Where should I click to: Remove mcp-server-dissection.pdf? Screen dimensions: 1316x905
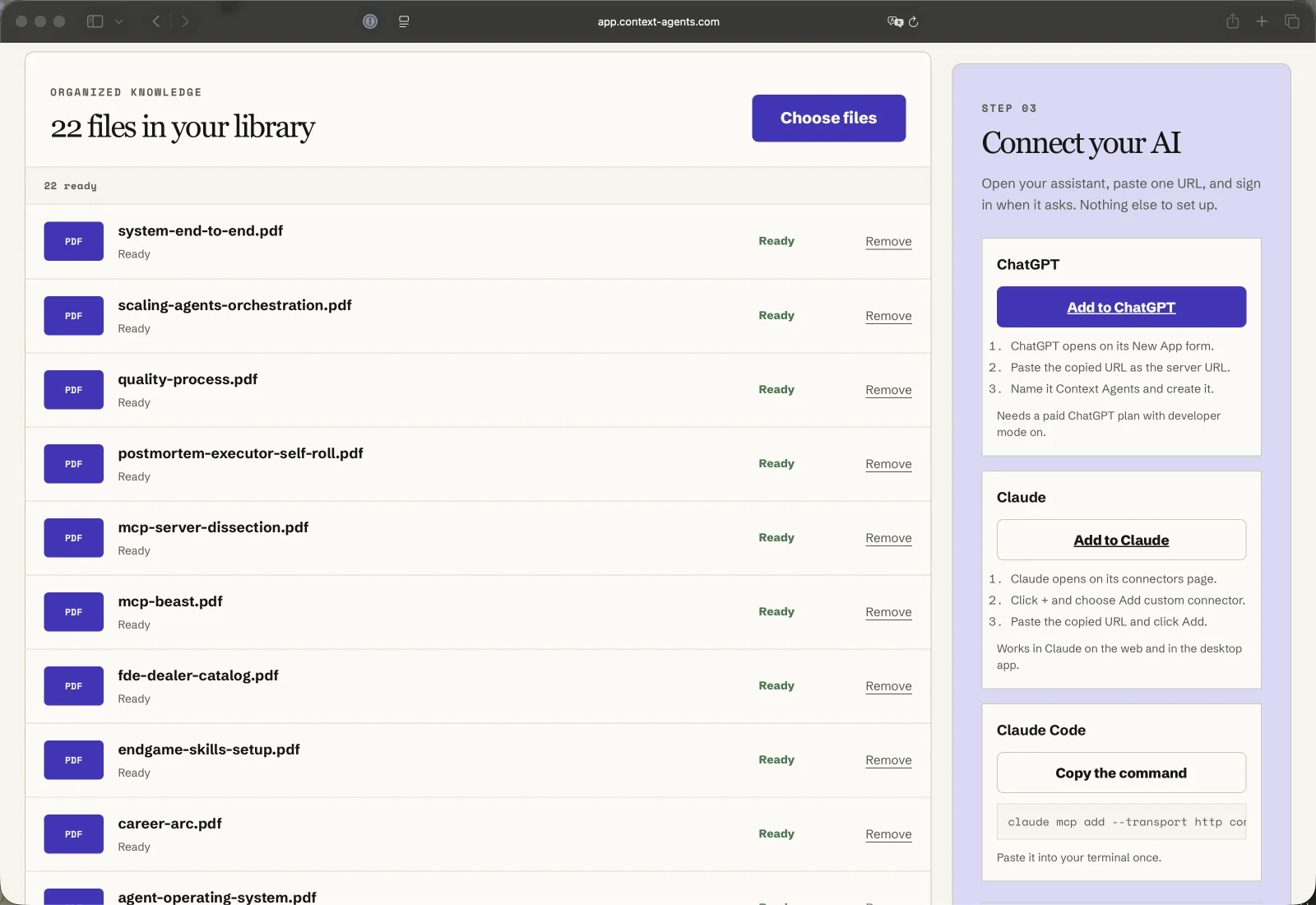(x=888, y=538)
